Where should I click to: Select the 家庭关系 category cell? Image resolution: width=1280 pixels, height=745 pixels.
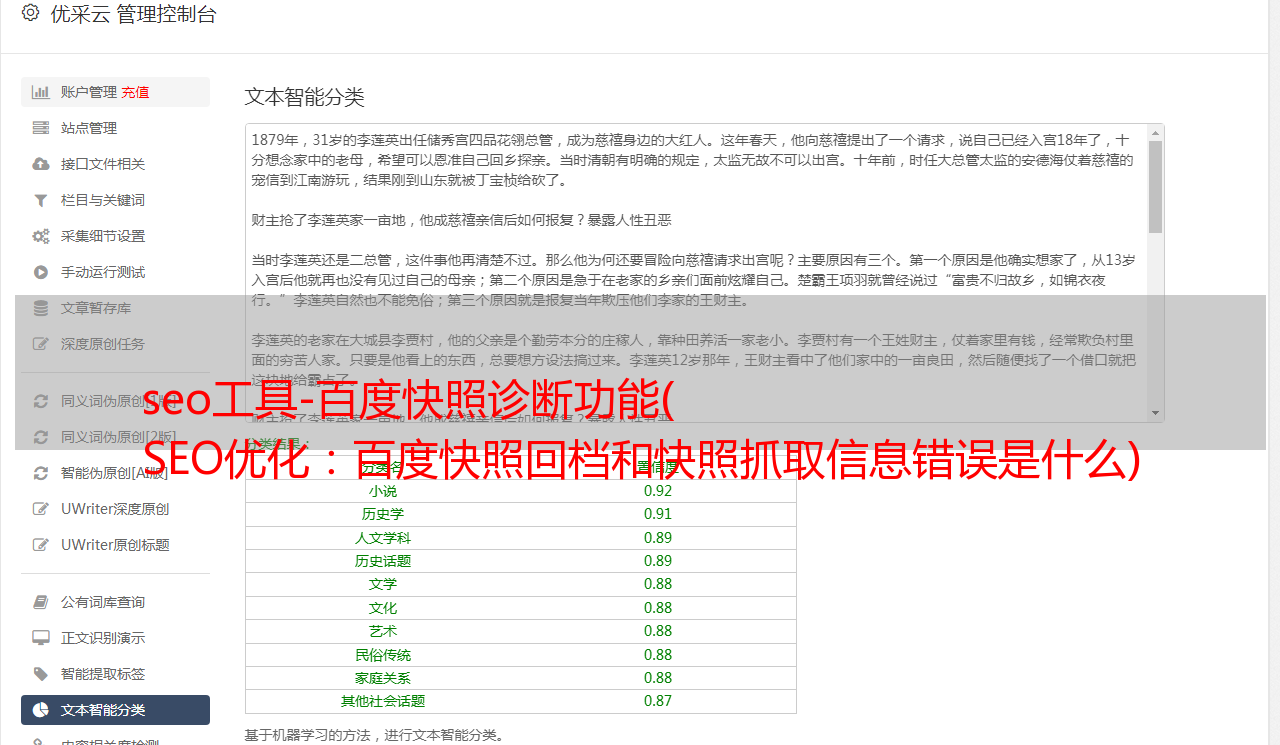[x=383, y=678]
